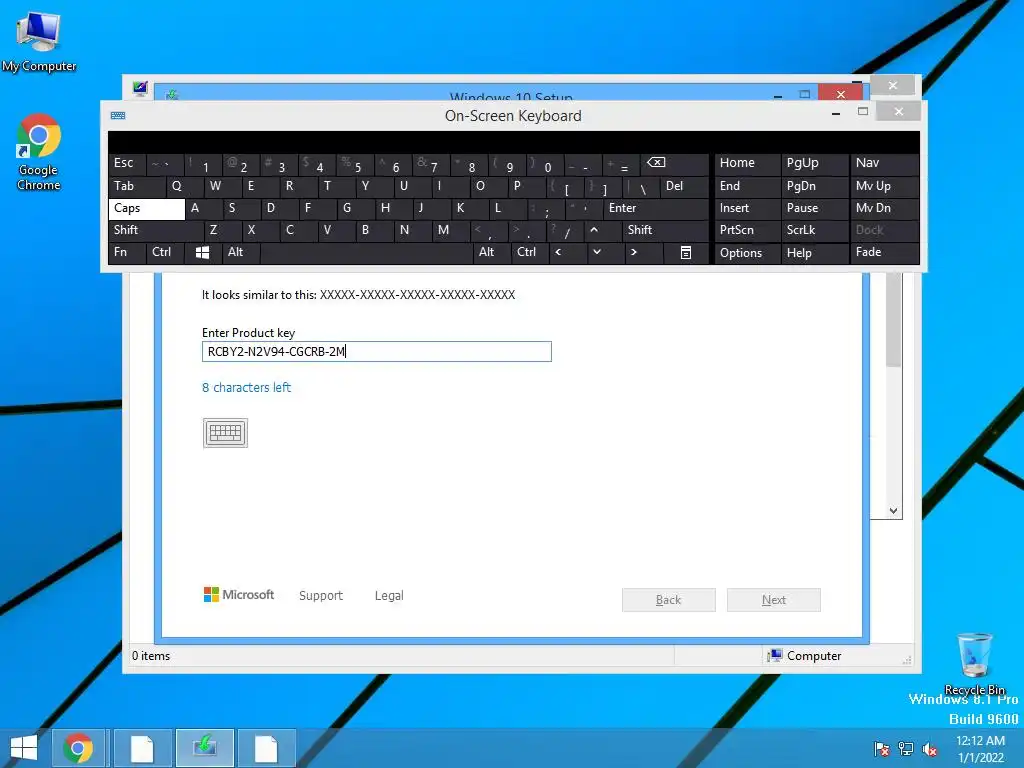Viewport: 1024px width, 768px height.
Task: Toggle the left Alt key
Action: (241, 252)
